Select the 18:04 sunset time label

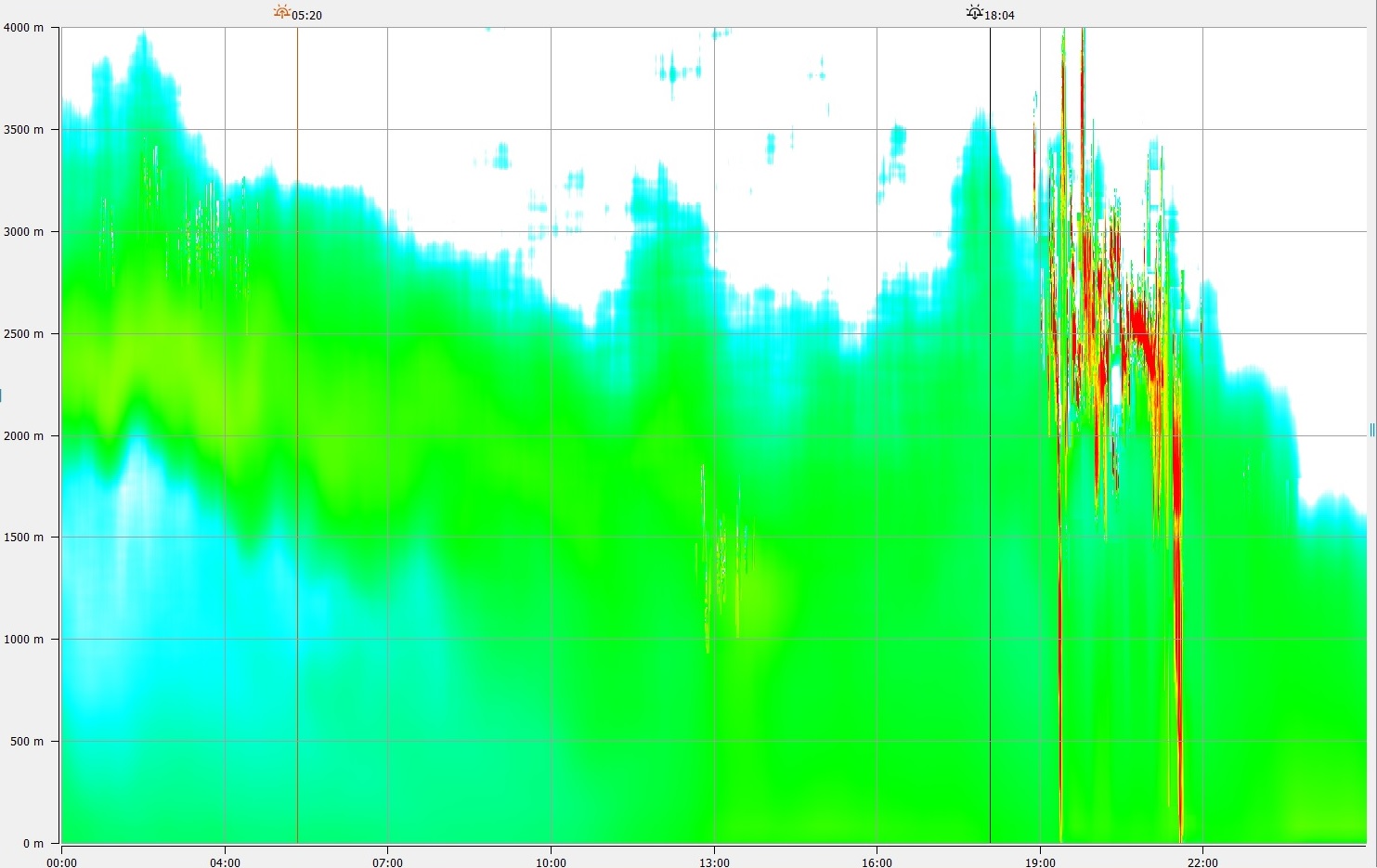click(1000, 16)
